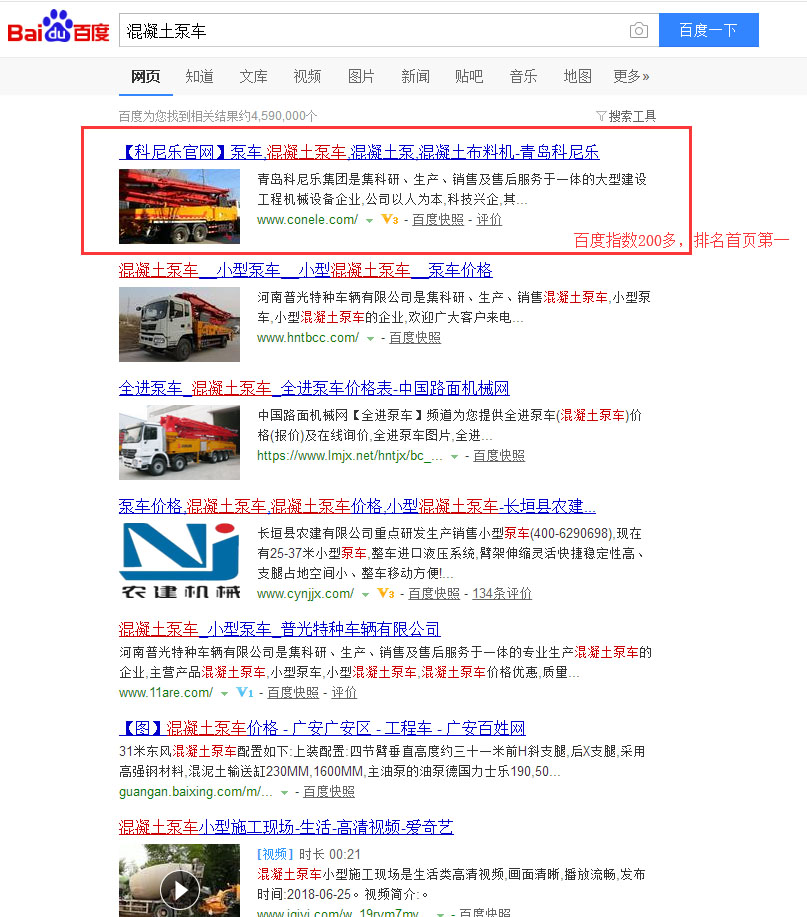Viewport: 807px width, 917px height.
Task: Open result titled 混凝土泵车__小型泵车__小型混凝土泵车__泵车价格
Action: tap(305, 270)
